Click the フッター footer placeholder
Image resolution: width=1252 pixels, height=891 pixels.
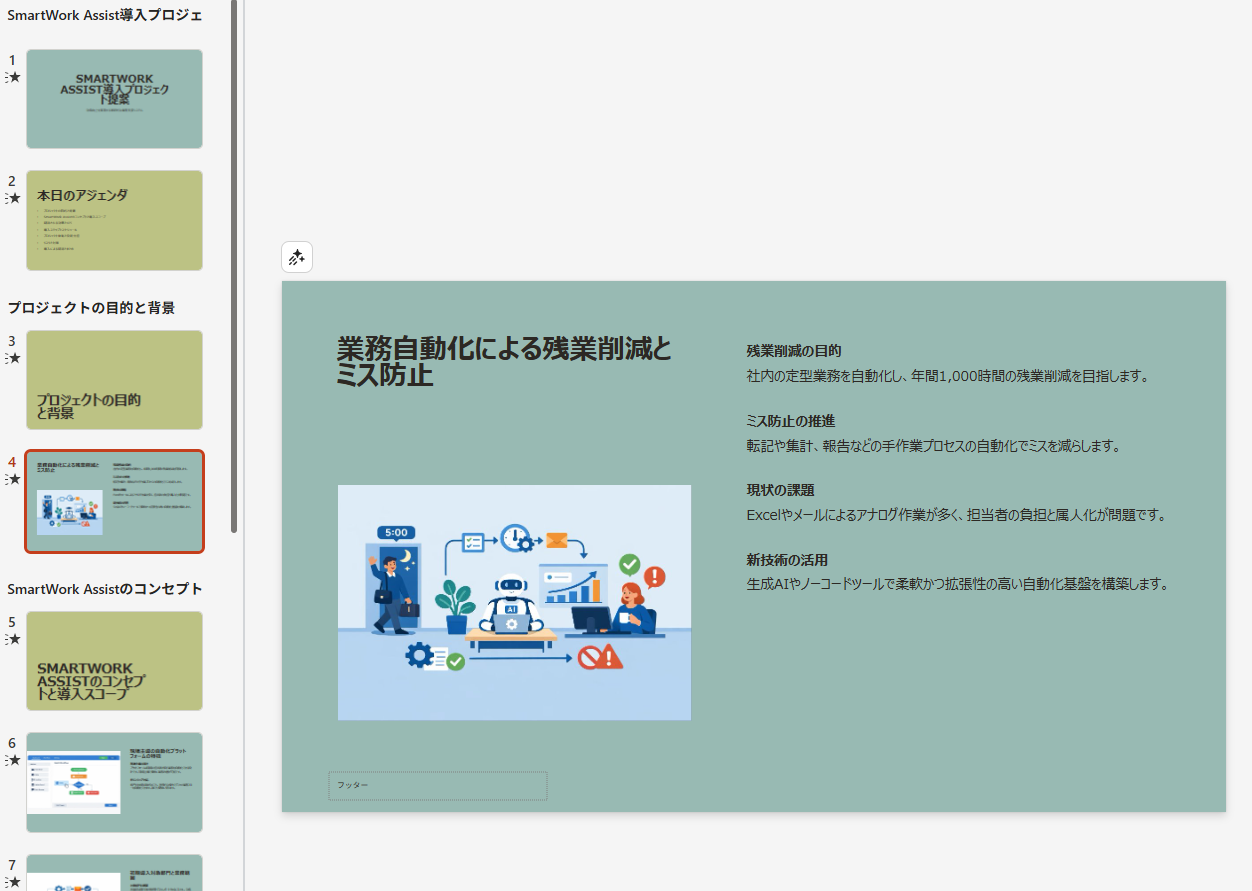(x=438, y=786)
